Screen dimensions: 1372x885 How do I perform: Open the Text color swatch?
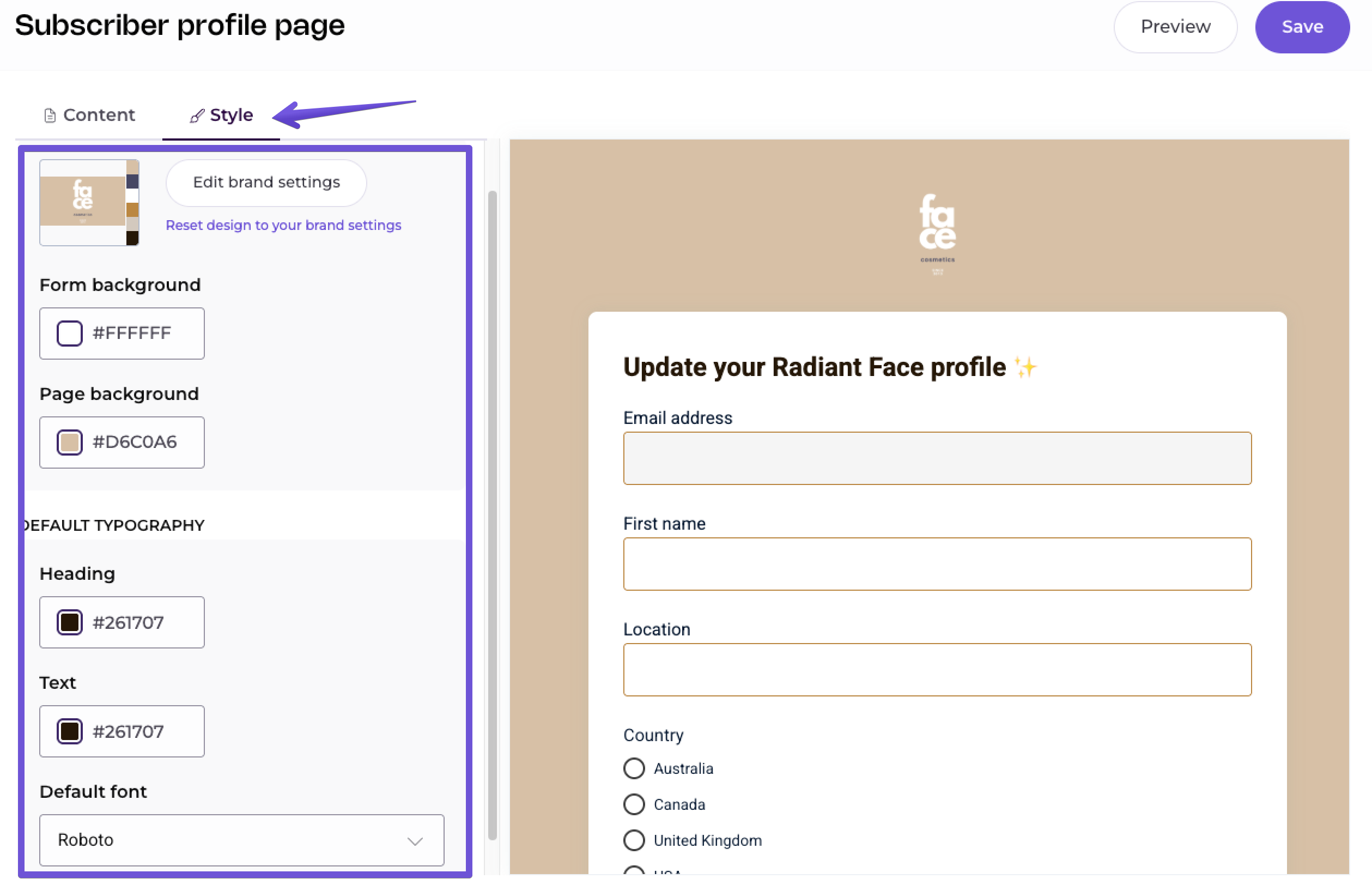(x=70, y=731)
